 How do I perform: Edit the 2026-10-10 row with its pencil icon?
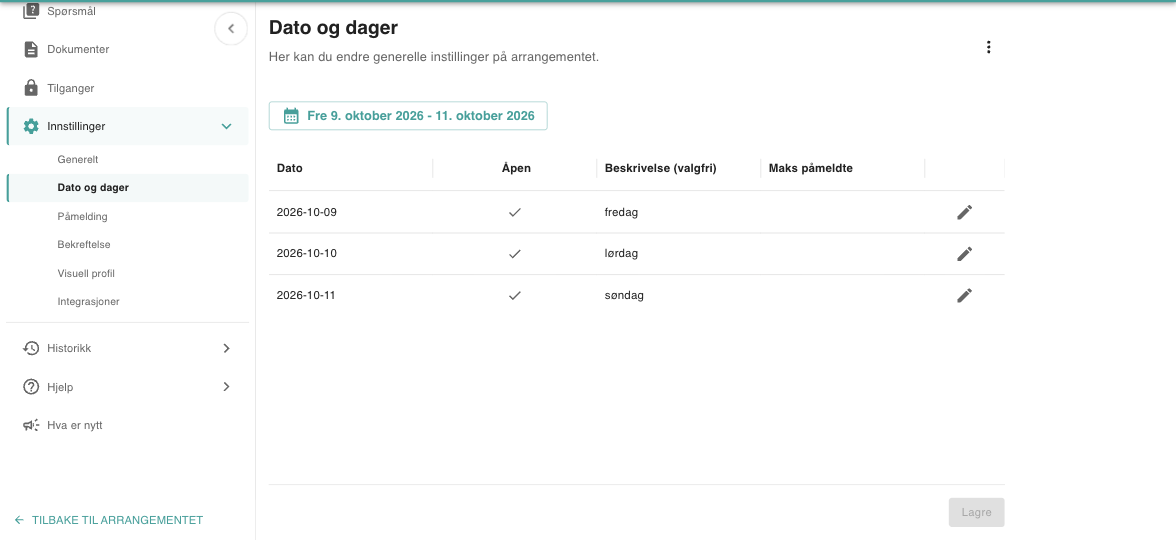[x=964, y=254]
